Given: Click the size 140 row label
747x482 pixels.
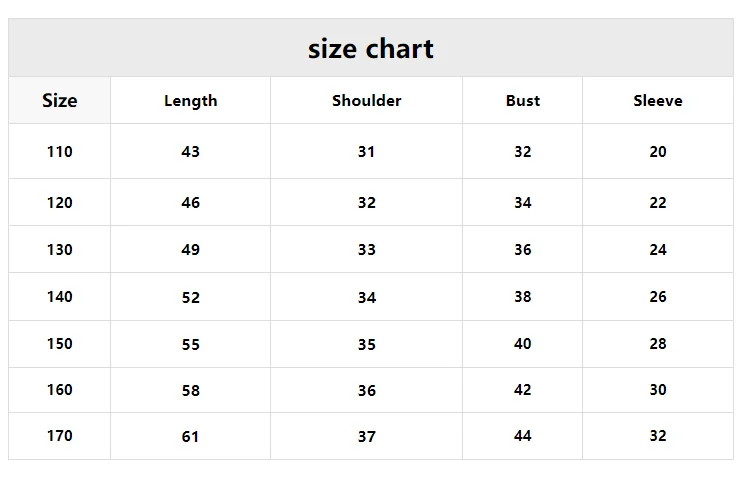Looking at the screenshot, I should (x=60, y=296).
